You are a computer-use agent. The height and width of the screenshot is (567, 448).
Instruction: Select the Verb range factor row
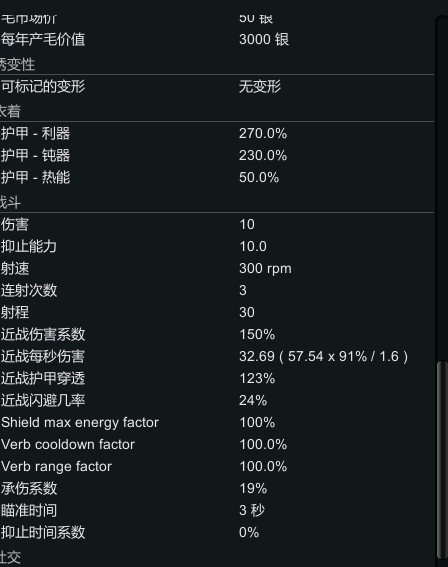coord(217,466)
